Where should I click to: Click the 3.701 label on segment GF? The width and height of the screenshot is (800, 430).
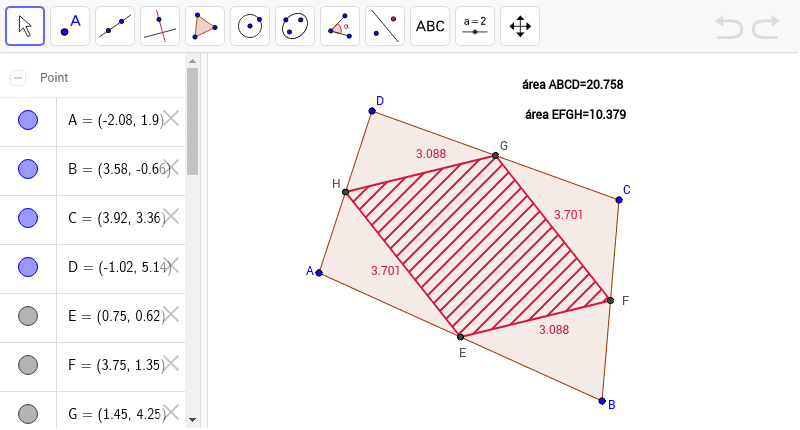pyautogui.click(x=568, y=215)
